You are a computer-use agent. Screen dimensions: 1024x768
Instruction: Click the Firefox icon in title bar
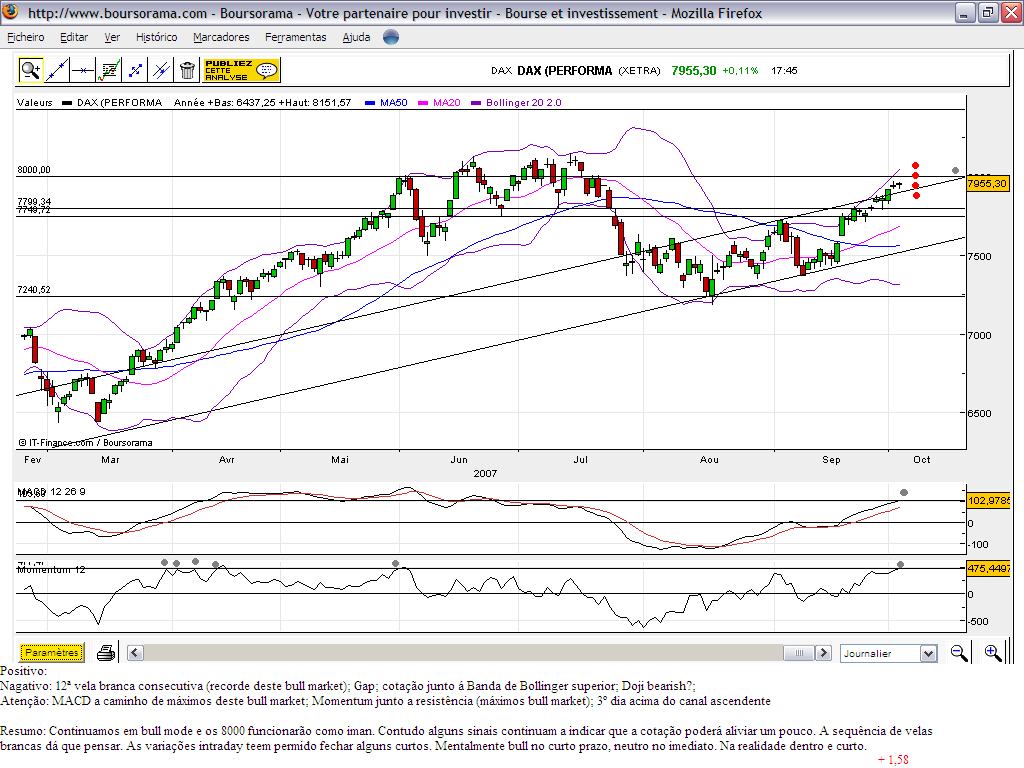pyautogui.click(x=11, y=12)
